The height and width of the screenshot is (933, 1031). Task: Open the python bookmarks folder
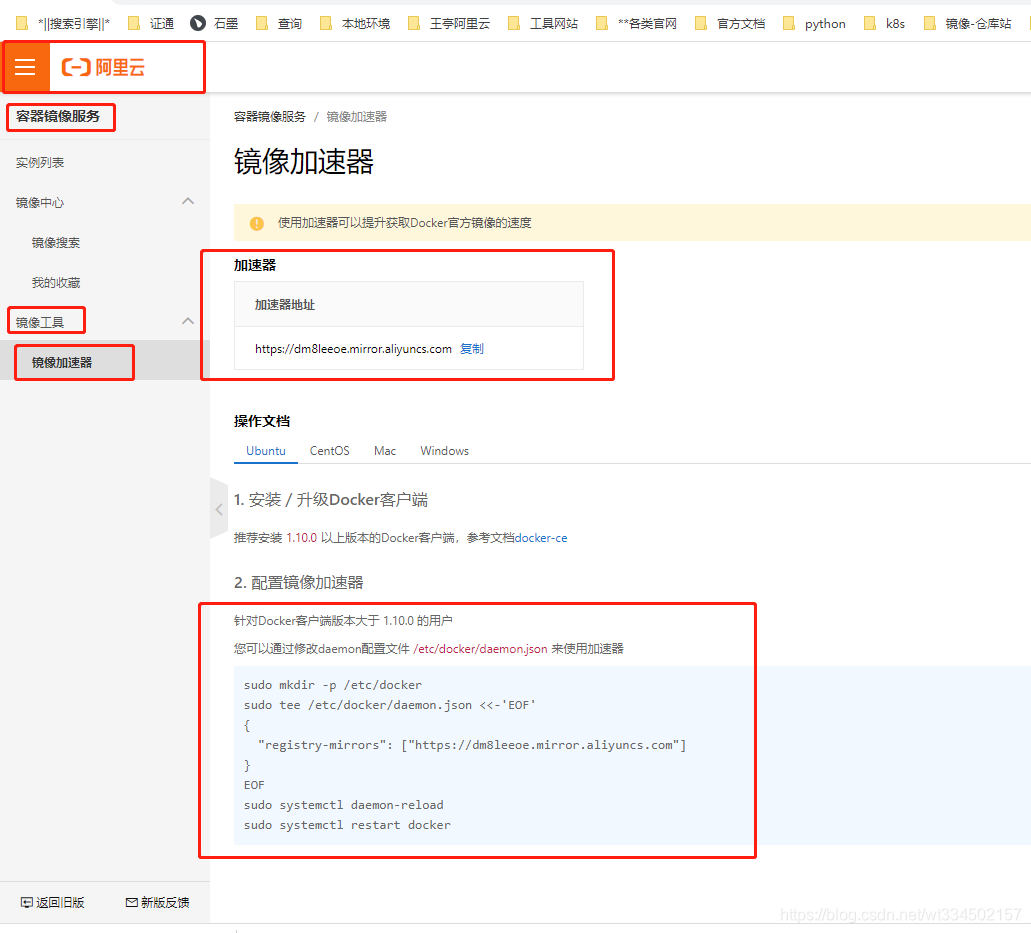click(x=825, y=22)
